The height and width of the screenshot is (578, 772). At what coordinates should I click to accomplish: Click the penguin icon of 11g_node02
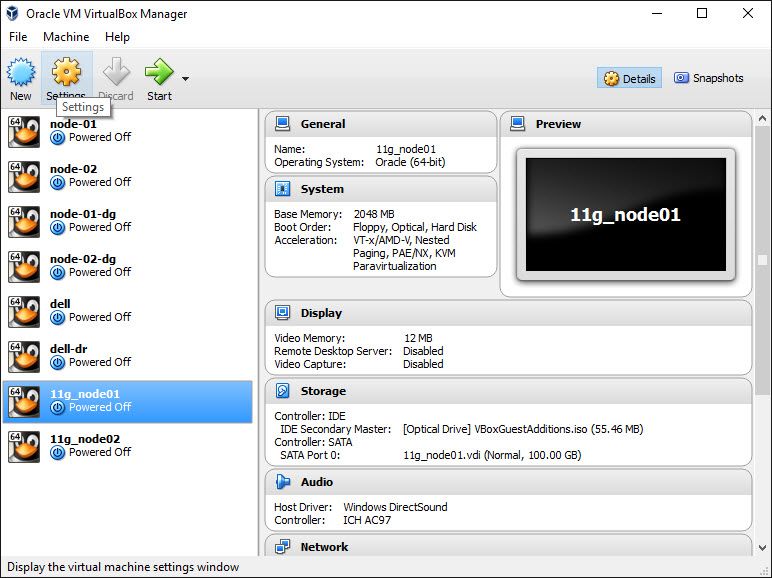[24, 447]
